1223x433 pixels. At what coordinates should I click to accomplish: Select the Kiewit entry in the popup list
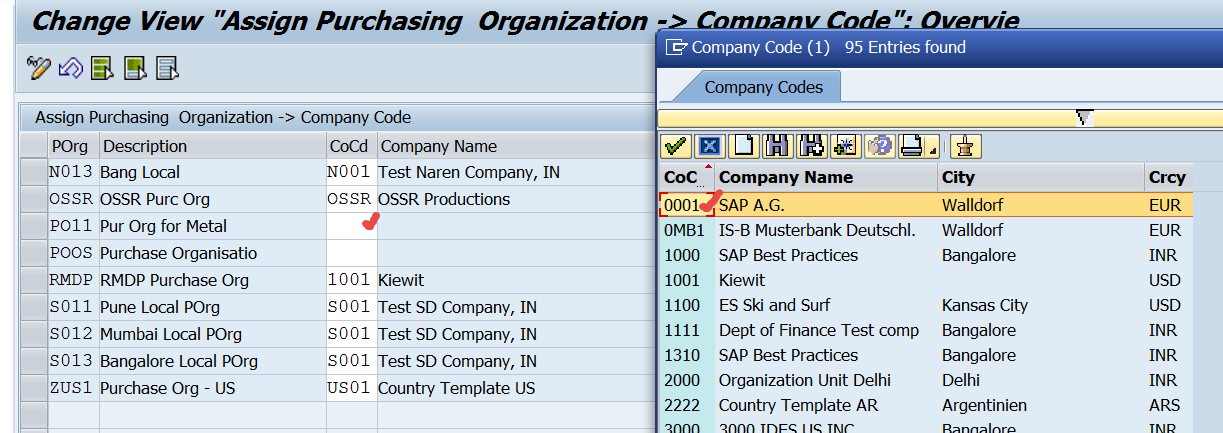coord(926,280)
